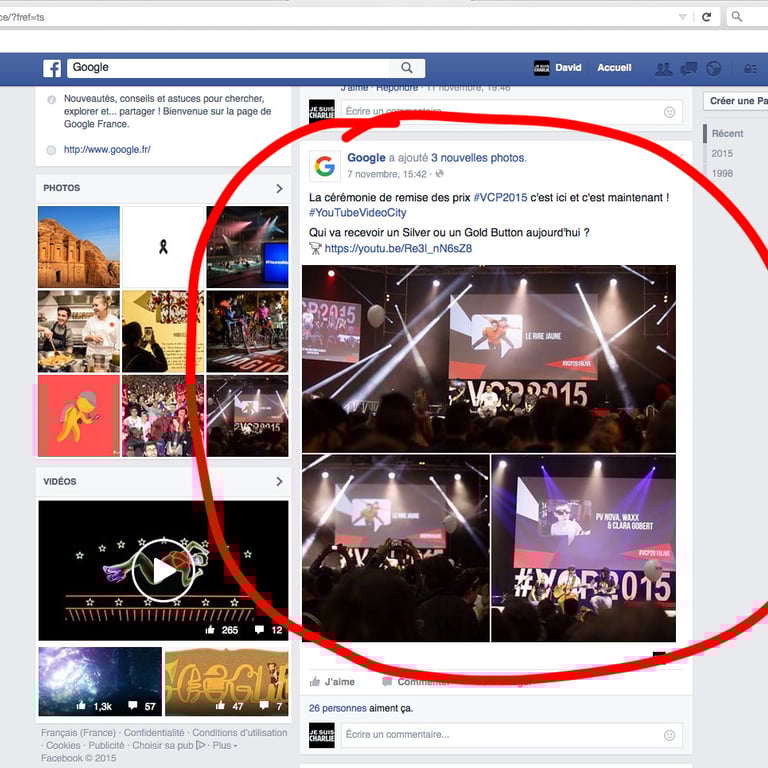Select 1998 in timeline navigation
The image size is (768, 768).
(722, 173)
